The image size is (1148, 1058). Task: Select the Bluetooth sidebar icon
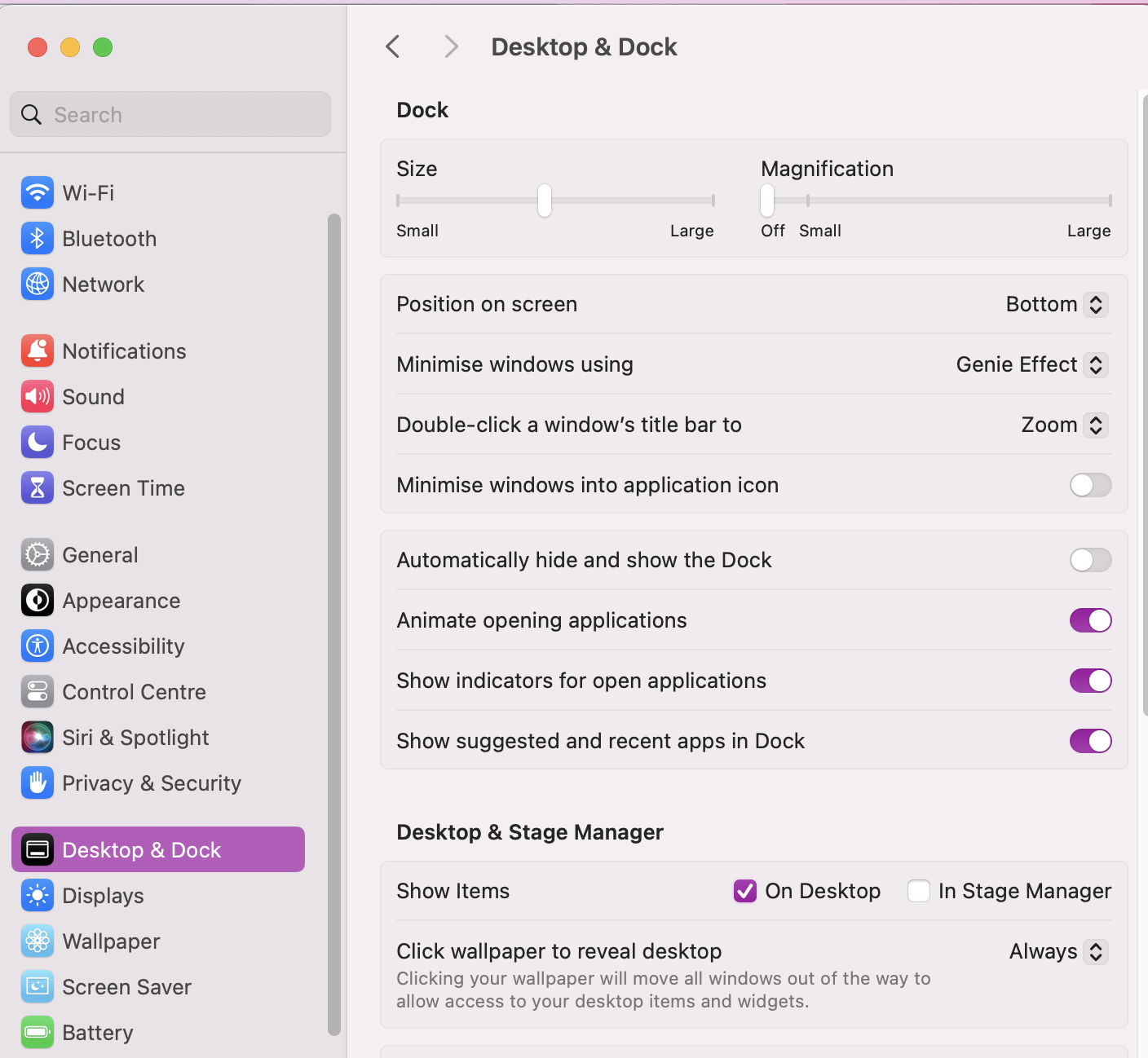37,238
